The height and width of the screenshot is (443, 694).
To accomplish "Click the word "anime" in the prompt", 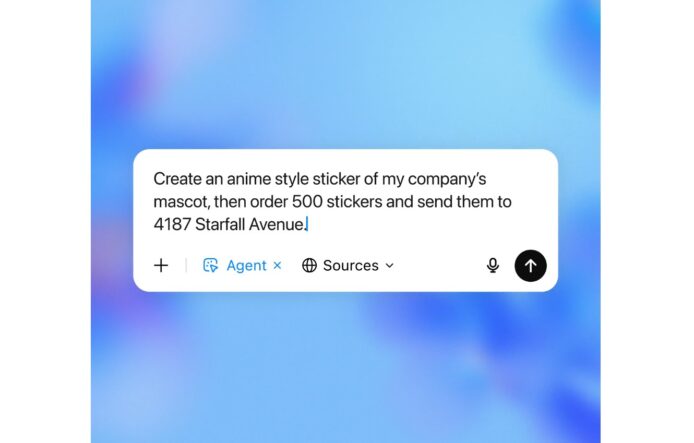I will [x=249, y=179].
